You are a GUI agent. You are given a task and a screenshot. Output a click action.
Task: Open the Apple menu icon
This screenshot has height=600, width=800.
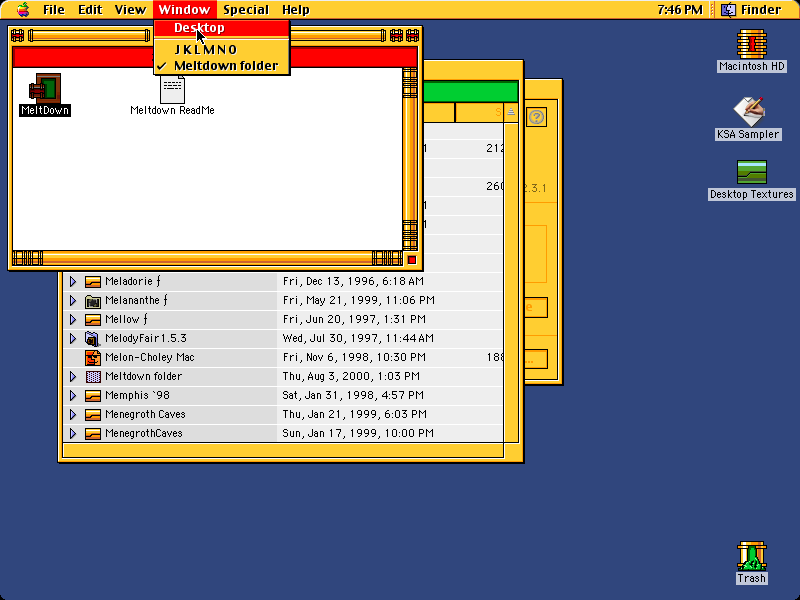(23, 9)
